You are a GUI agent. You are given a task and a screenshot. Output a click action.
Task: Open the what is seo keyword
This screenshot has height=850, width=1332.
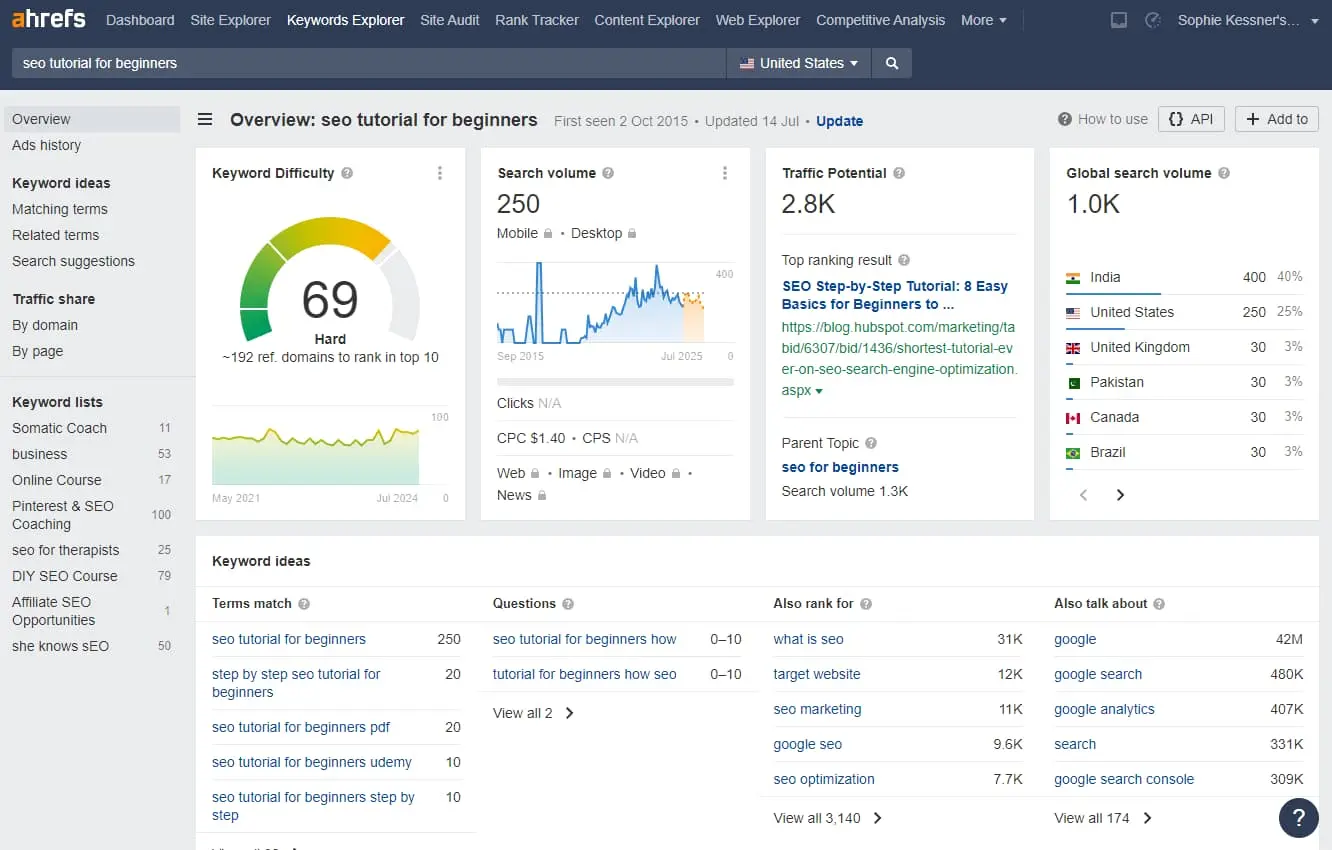tap(809, 639)
